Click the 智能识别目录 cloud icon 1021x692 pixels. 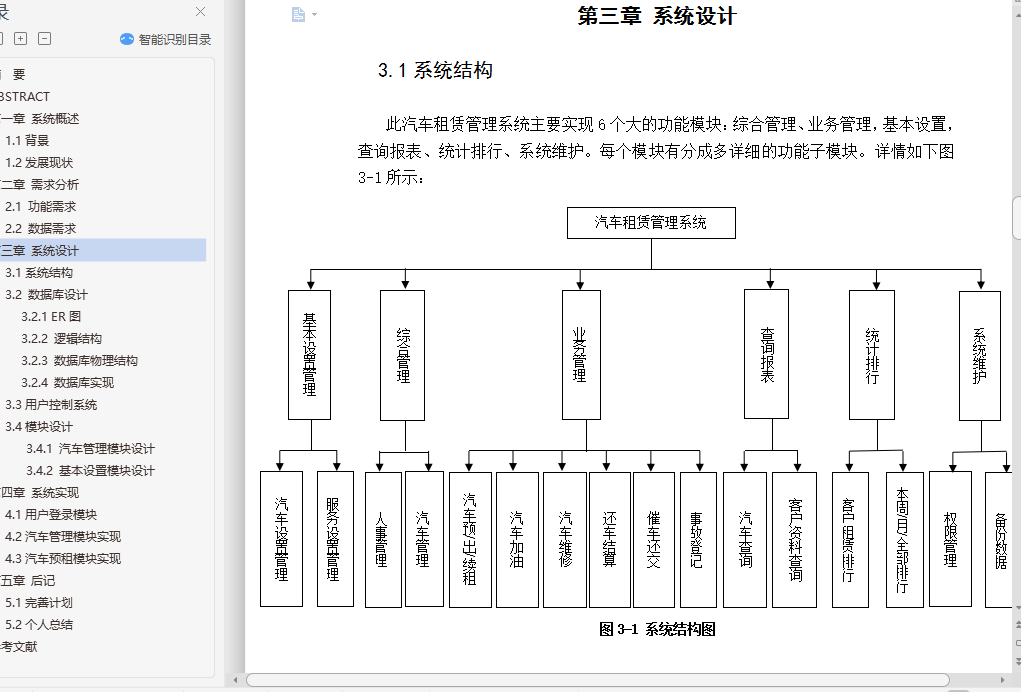pos(126,40)
